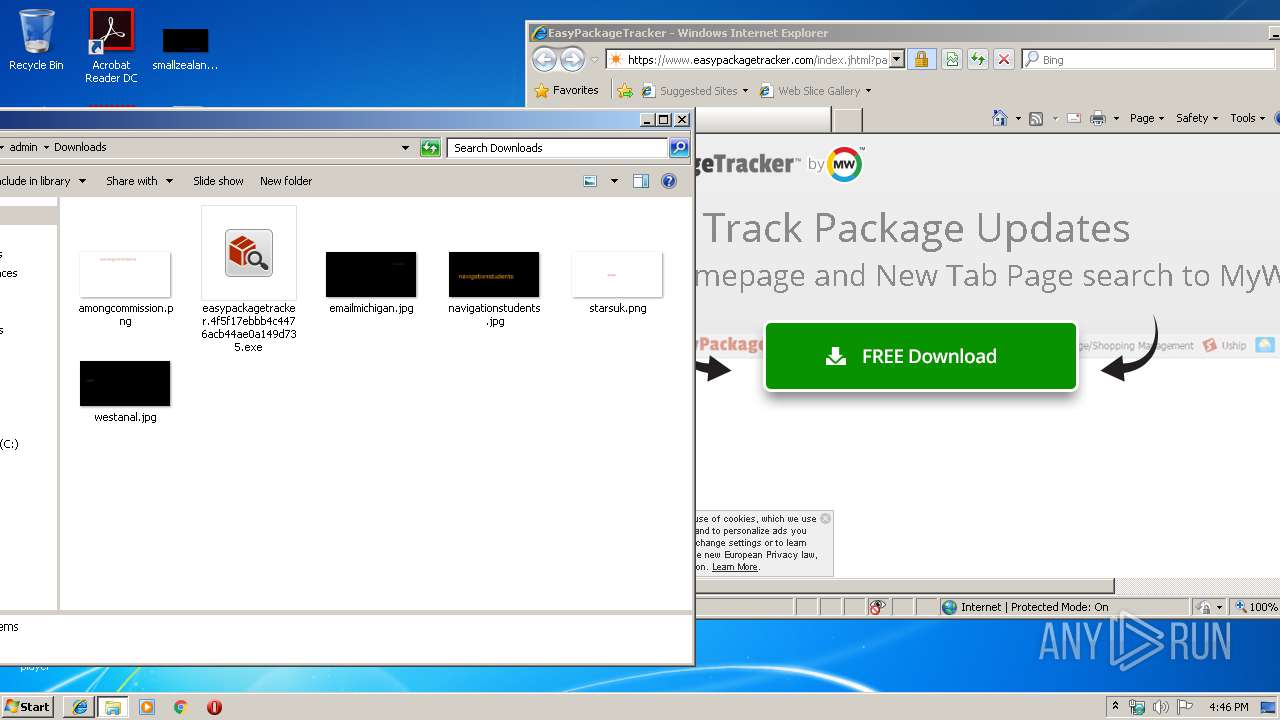Click the Learn More link in cookie notice

pyautogui.click(x=735, y=567)
